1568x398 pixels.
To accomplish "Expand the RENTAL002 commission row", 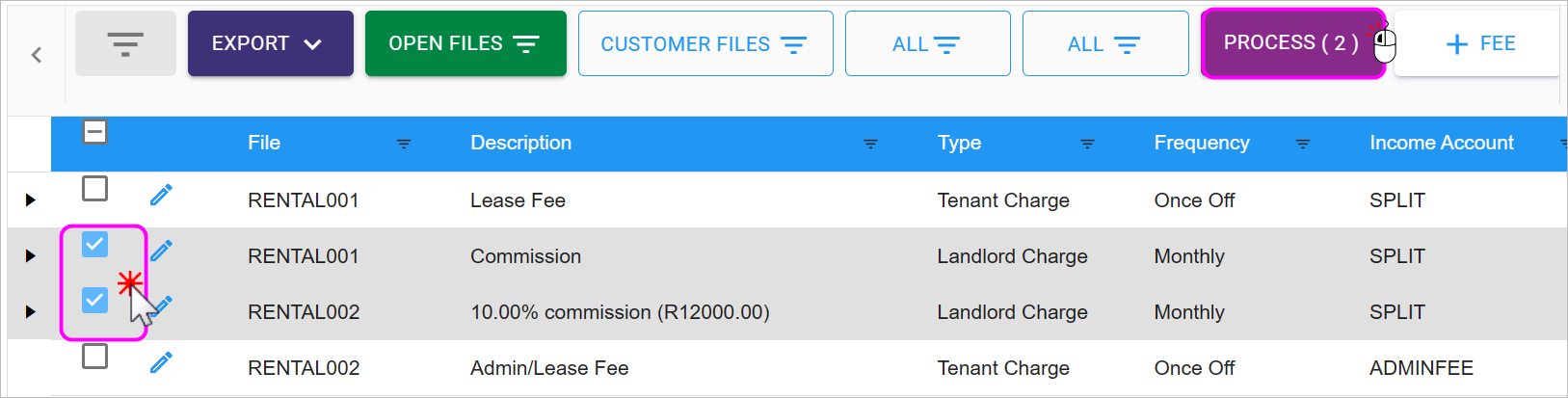I will point(31,312).
